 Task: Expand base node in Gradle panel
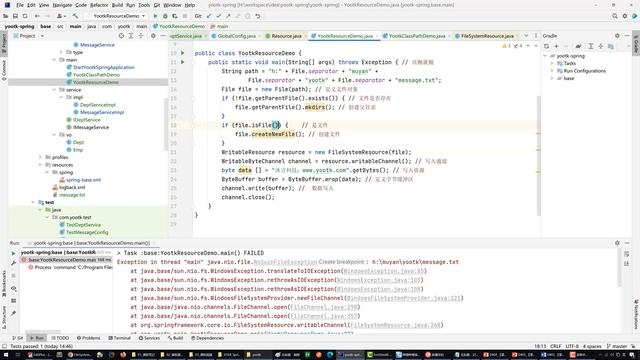tap(552, 78)
